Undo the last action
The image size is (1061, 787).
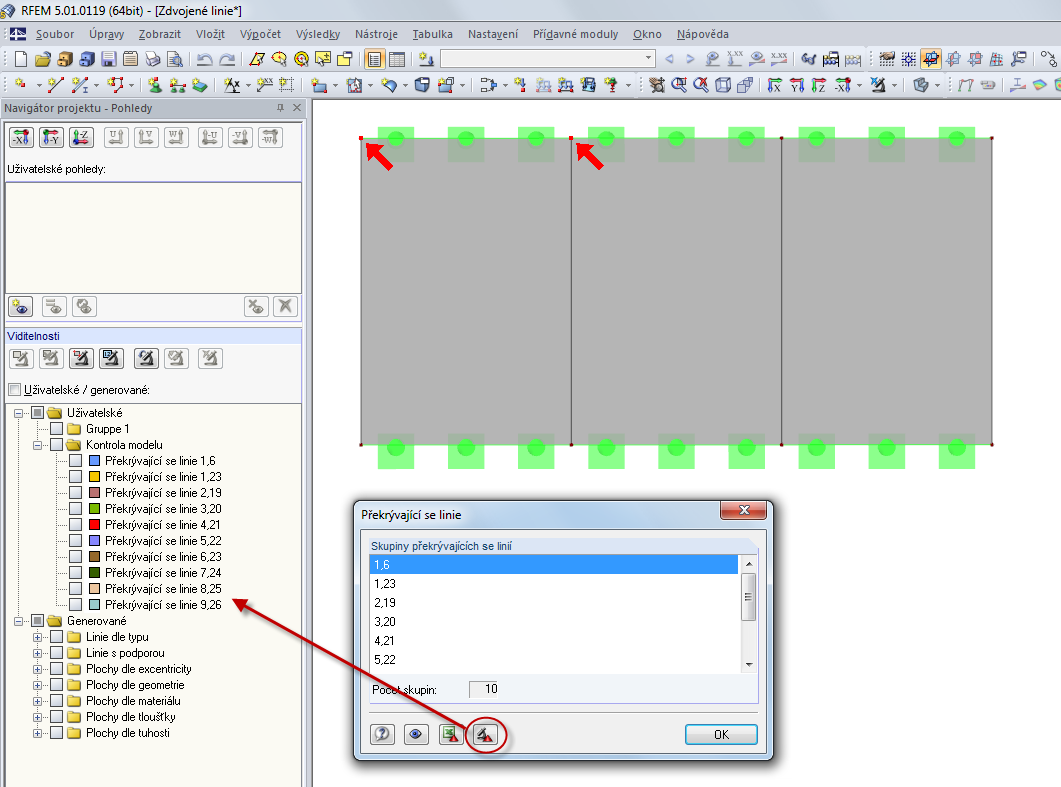(x=204, y=60)
